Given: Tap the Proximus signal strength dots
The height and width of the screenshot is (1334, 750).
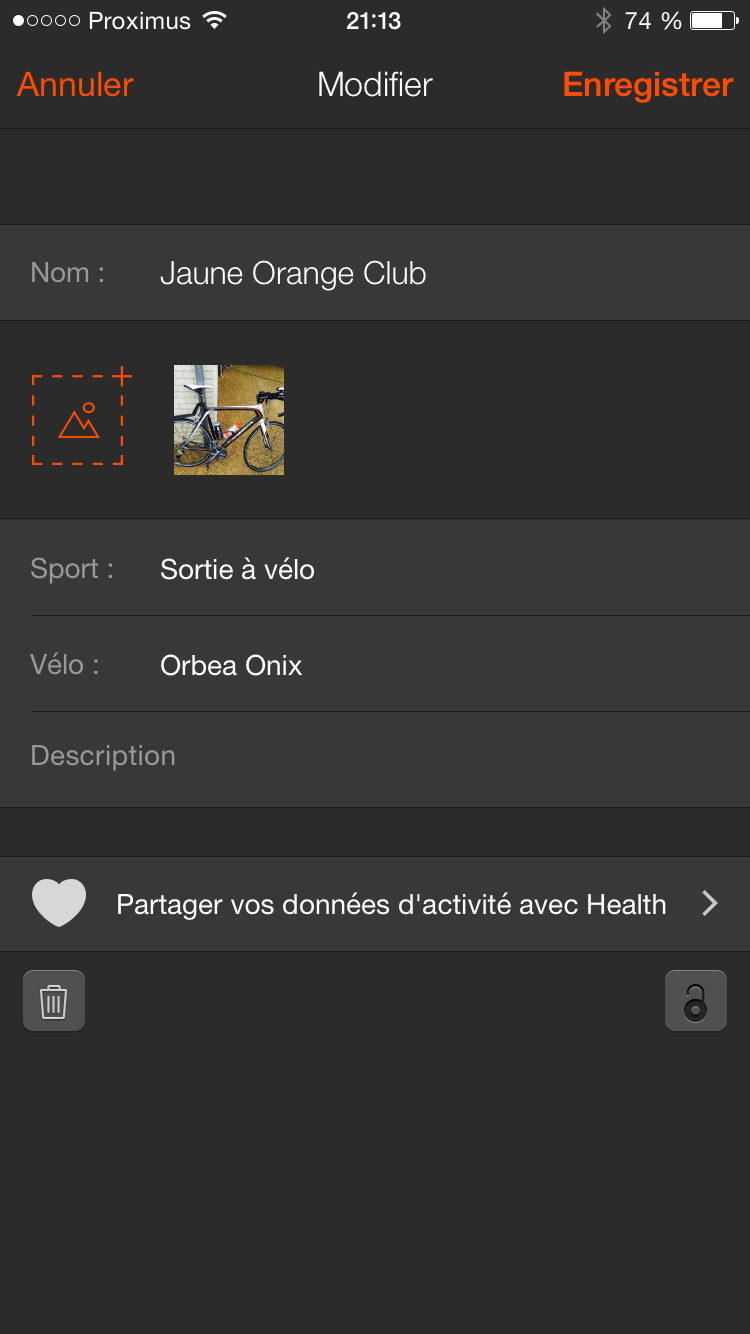Looking at the screenshot, I should [46, 20].
